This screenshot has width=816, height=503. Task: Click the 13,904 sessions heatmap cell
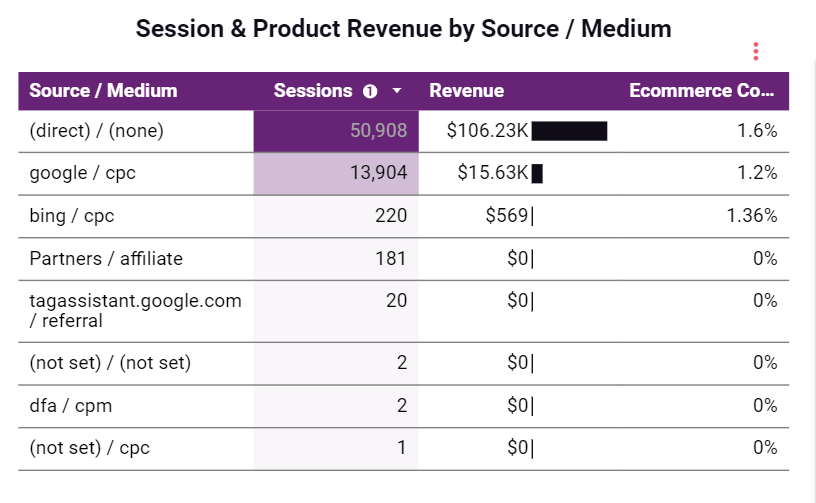click(x=335, y=173)
